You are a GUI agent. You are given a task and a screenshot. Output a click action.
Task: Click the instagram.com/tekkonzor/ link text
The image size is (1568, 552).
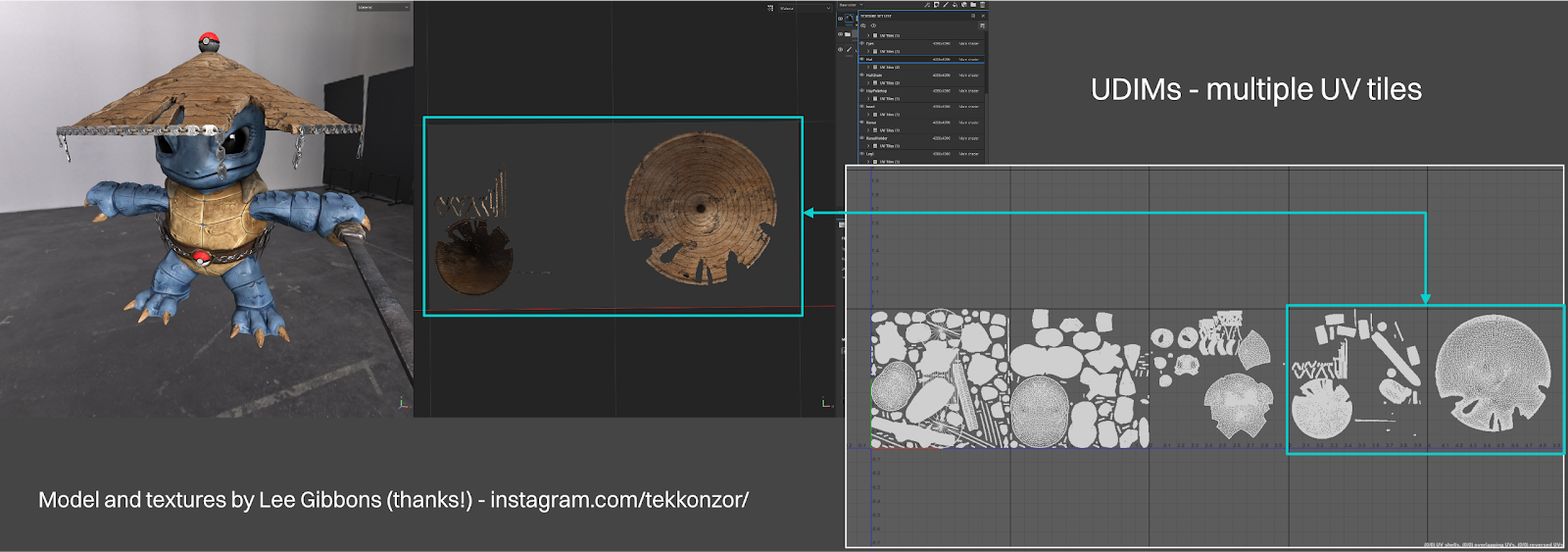pyautogui.click(x=618, y=500)
